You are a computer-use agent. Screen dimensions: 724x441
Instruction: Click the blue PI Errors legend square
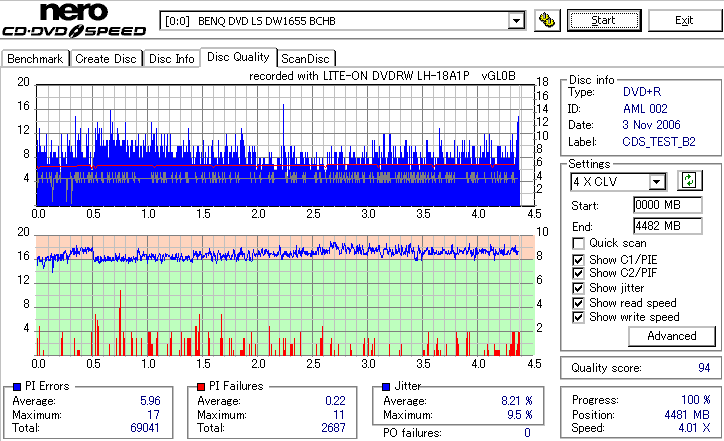pos(17,387)
